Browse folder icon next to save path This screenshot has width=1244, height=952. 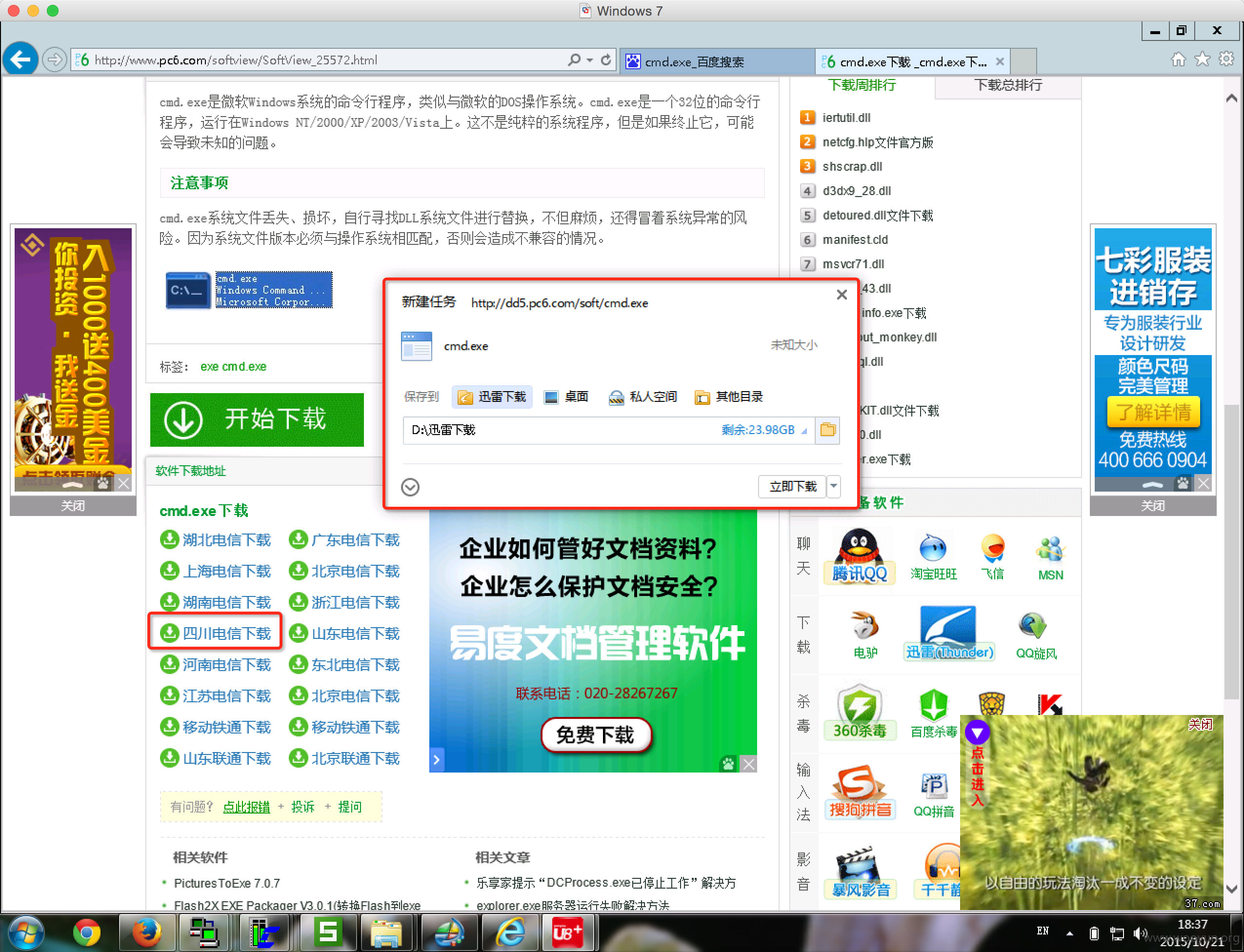(x=827, y=430)
